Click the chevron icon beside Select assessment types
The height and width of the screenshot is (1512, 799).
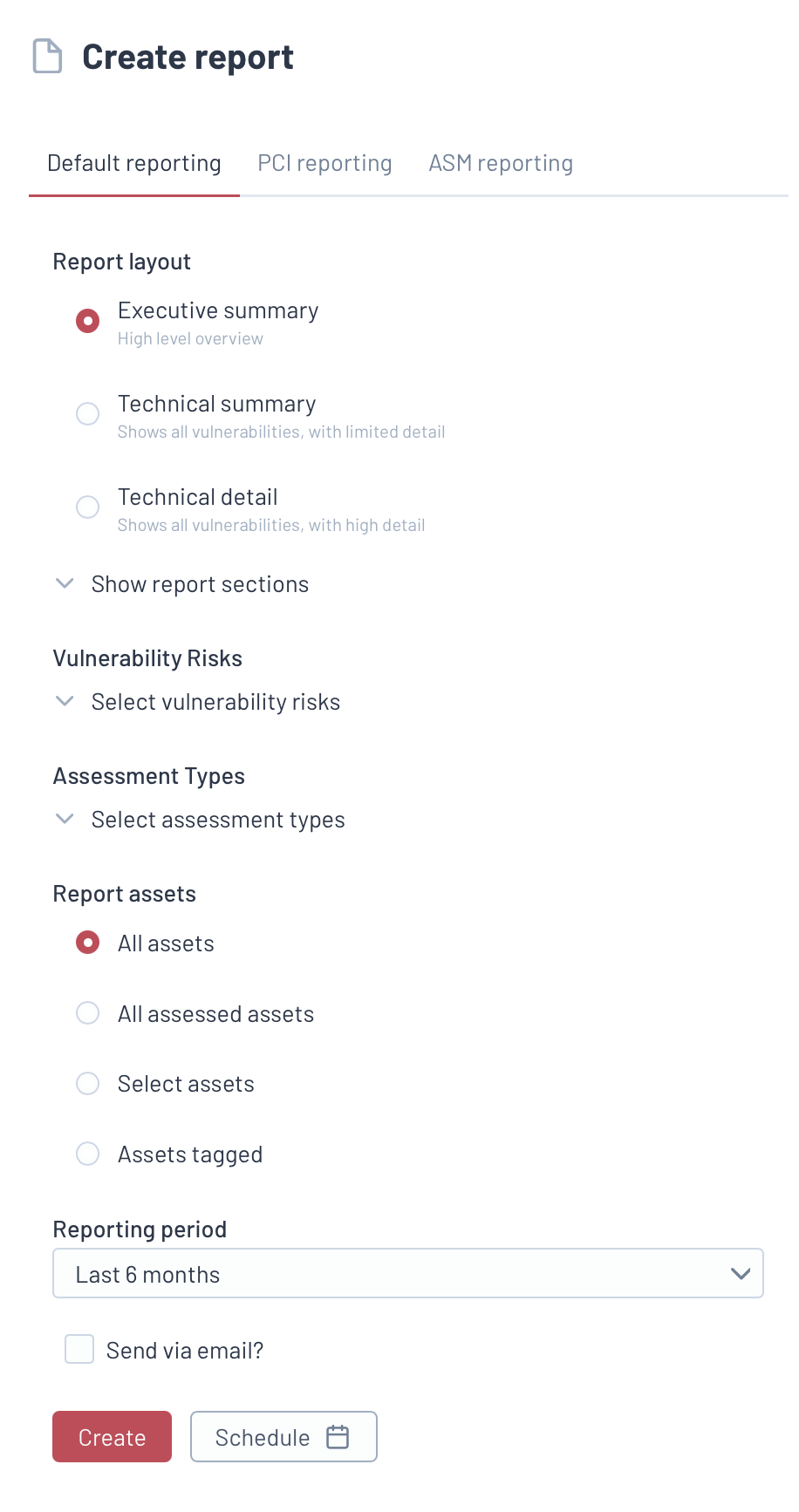point(65,819)
